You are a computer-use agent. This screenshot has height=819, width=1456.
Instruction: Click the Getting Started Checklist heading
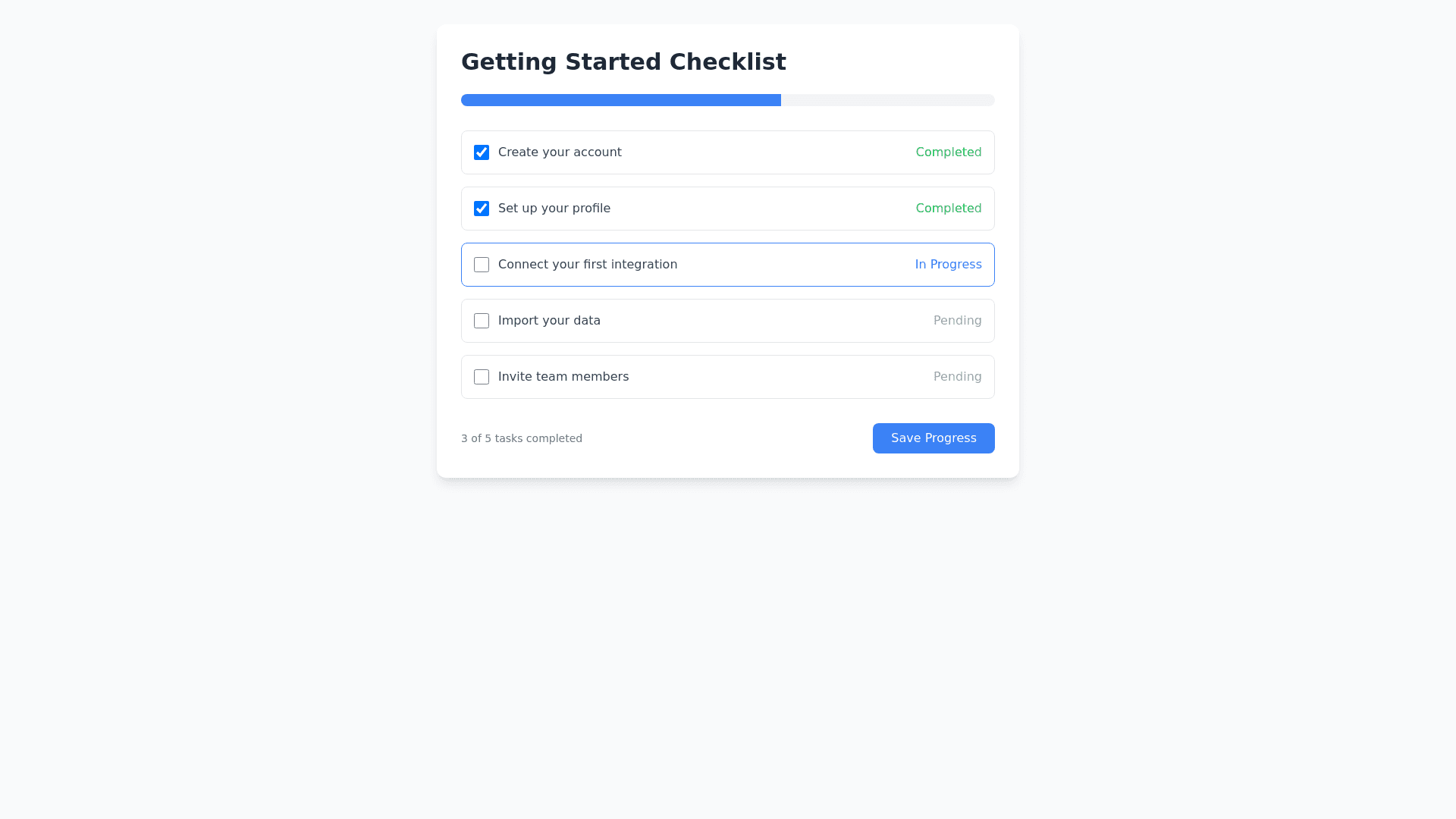623,61
